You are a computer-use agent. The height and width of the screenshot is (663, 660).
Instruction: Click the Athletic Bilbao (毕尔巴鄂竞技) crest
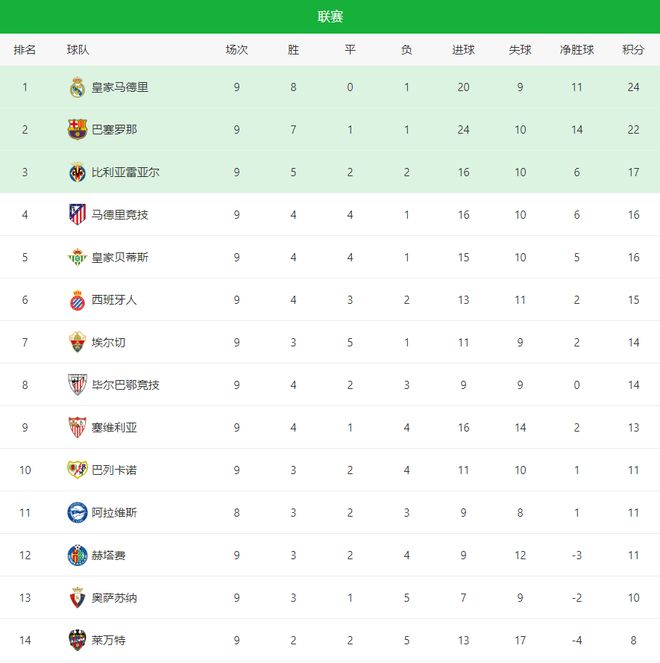point(77,385)
